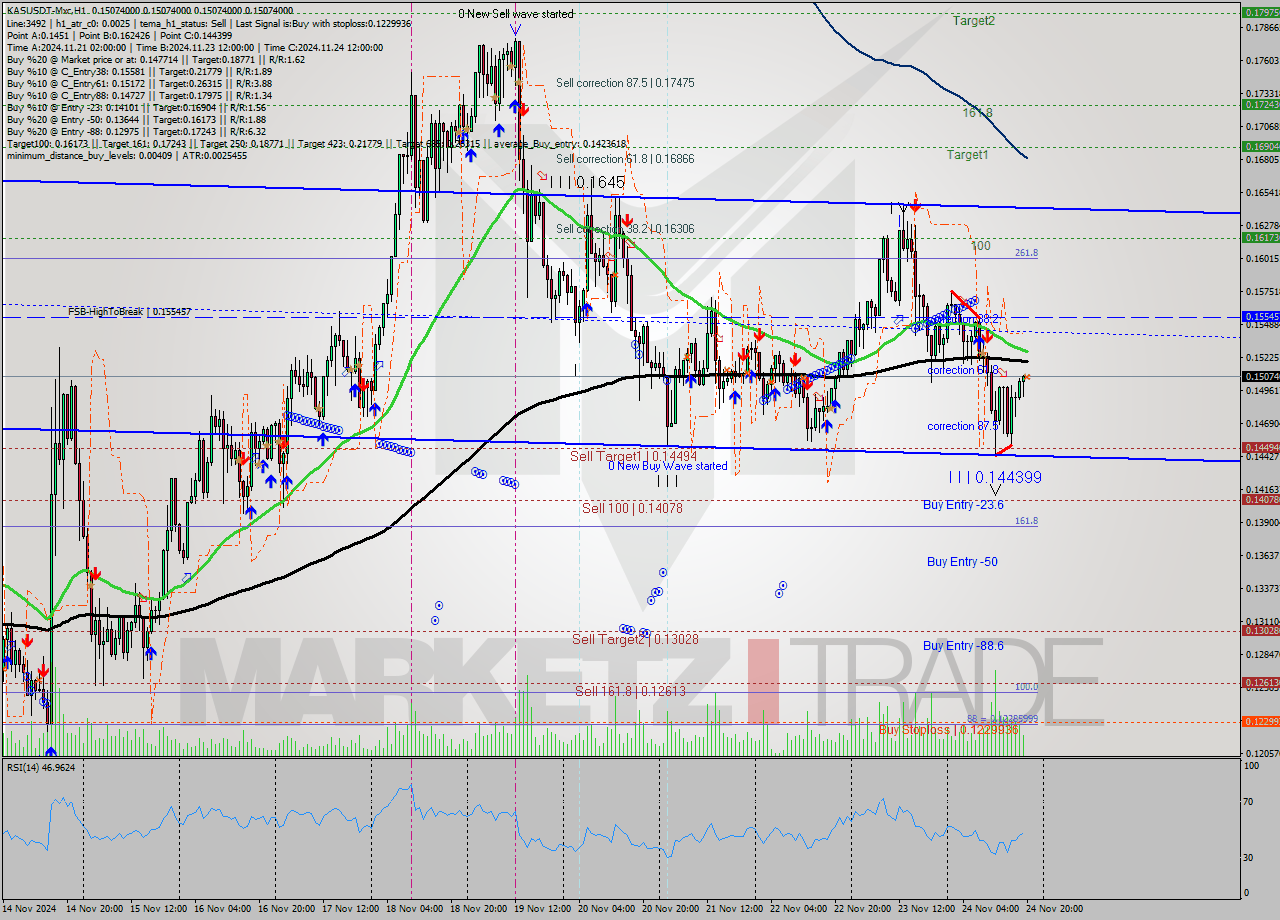The width and height of the screenshot is (1280, 920).
Task: Click the red 0.12613 price tag
Action: click(1260, 682)
